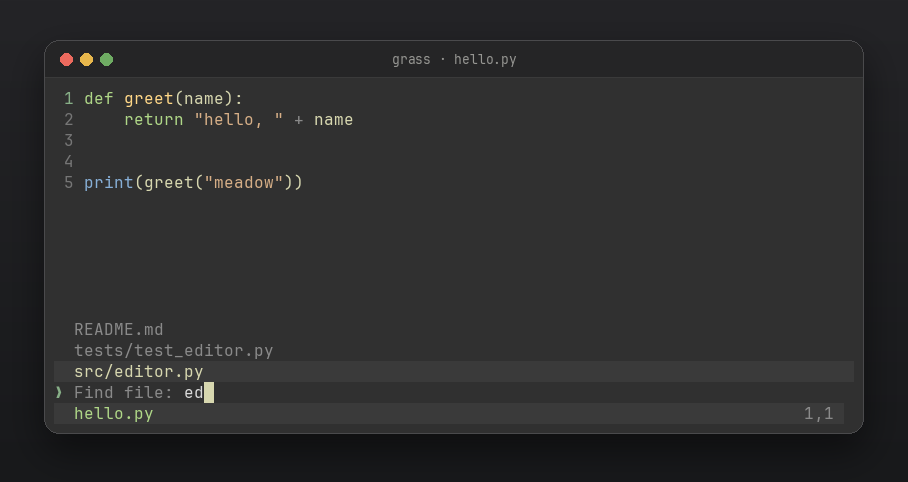908x482 pixels.
Task: Click the def keyword on line 1
Action: click(x=99, y=98)
